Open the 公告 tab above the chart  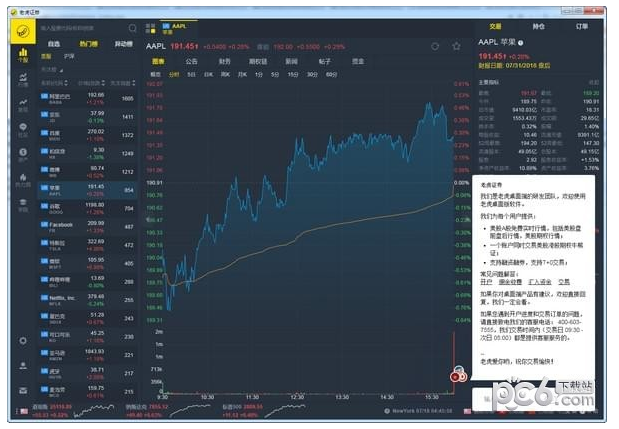point(191,61)
